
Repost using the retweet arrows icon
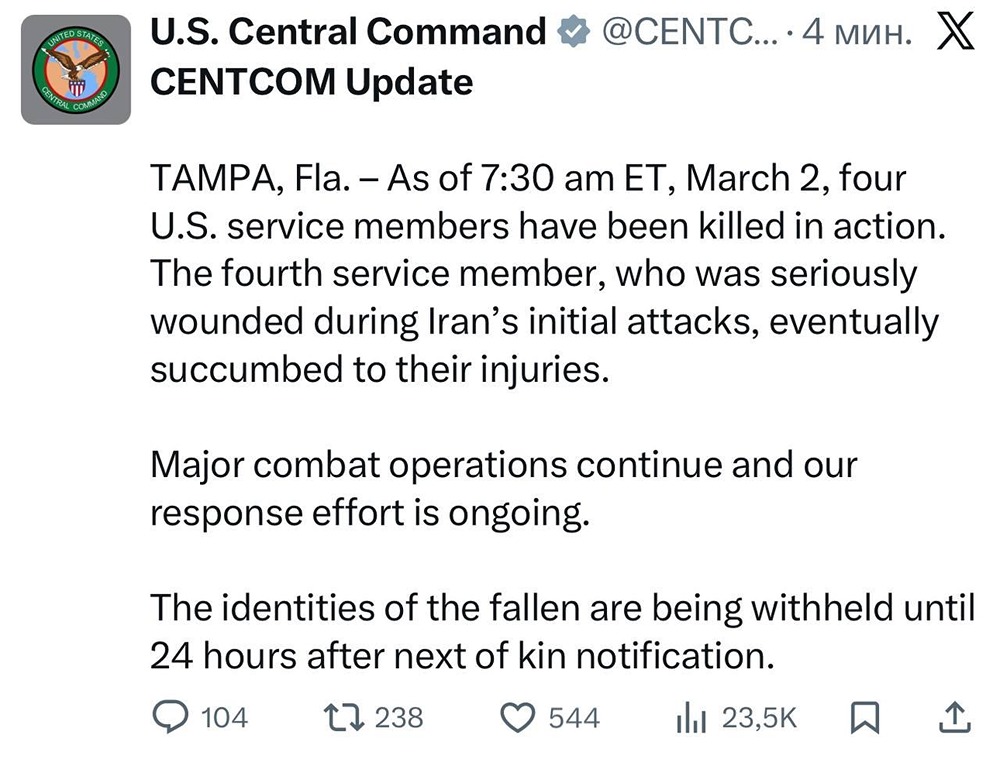(x=345, y=716)
